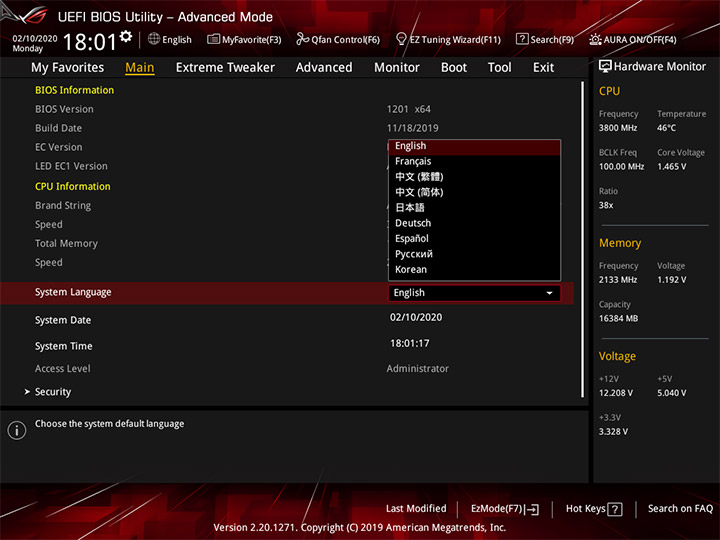Click the Total Memory row label

click(66, 243)
